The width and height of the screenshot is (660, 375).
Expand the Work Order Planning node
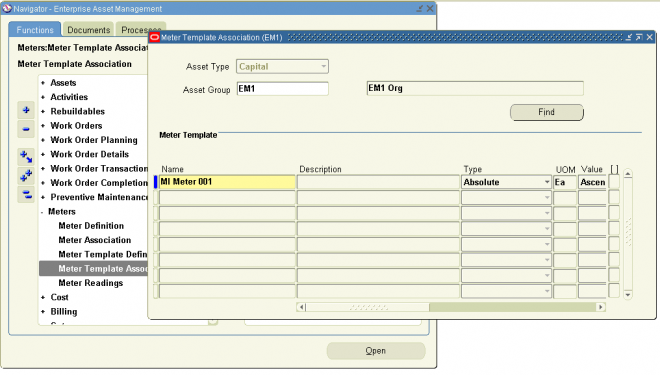[x=43, y=140]
